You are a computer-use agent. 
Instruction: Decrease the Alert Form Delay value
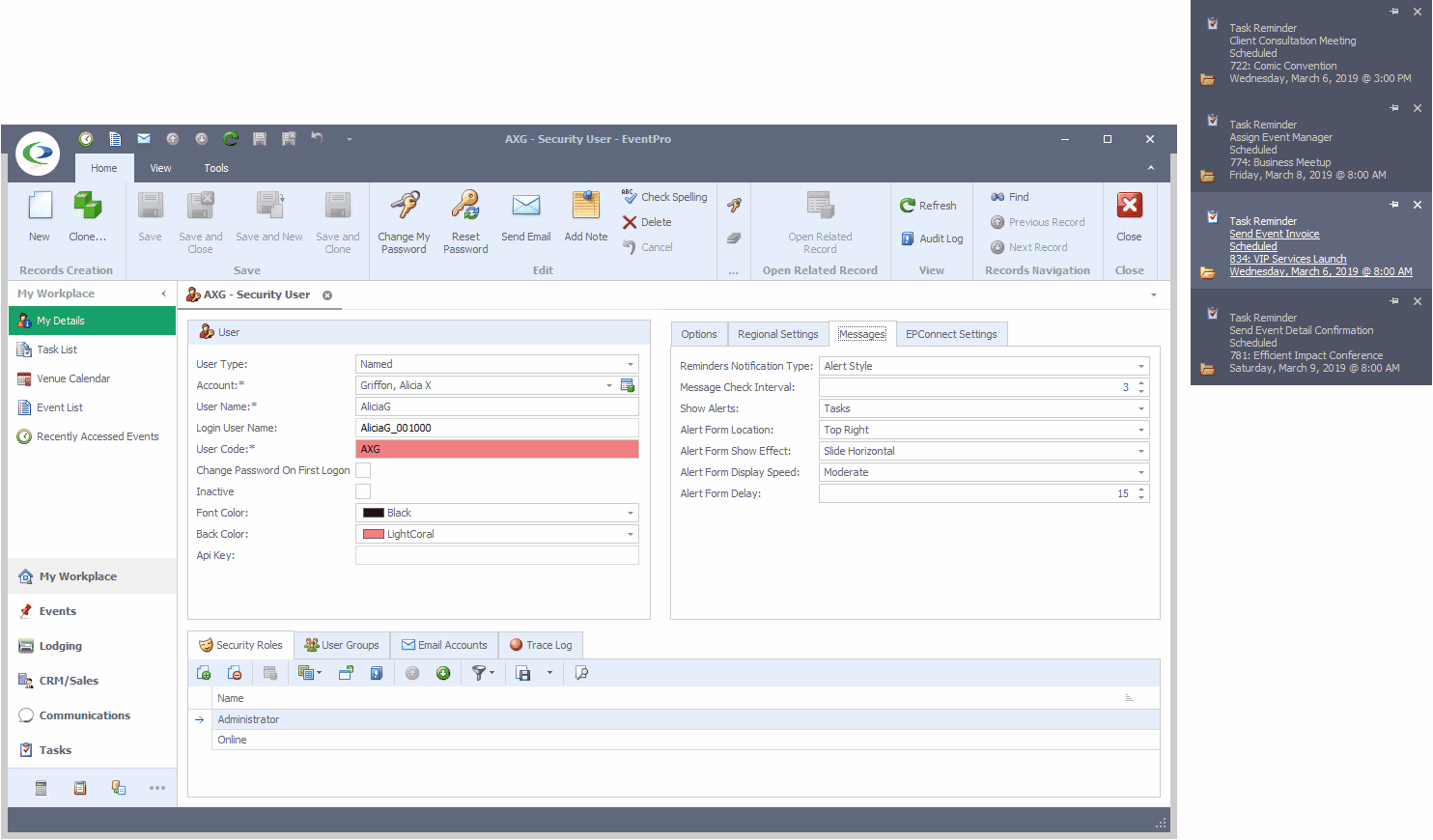(1141, 498)
